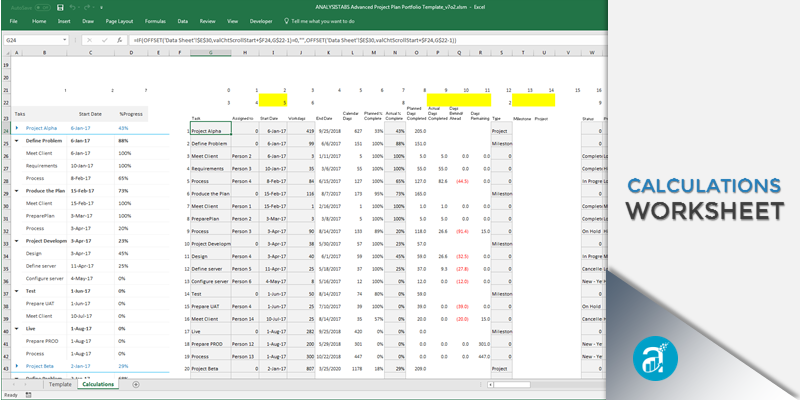Collapse the Produce the Plan group
This screenshot has width=800, height=400.
coord(17,190)
